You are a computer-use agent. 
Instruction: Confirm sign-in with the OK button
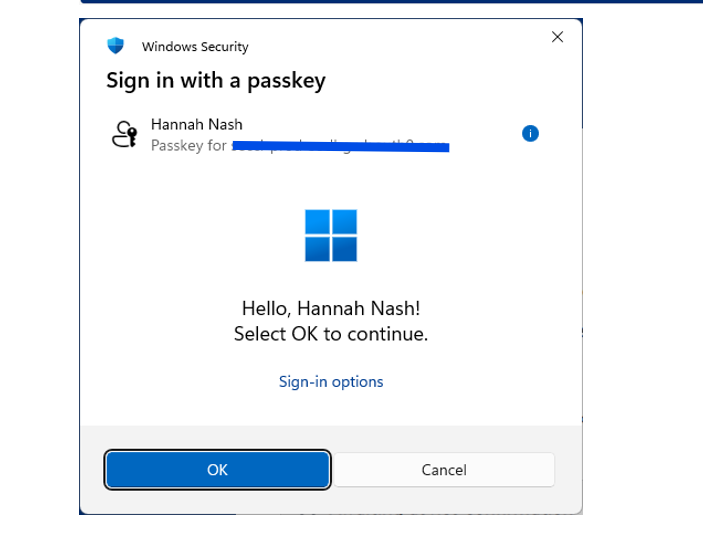coord(217,470)
